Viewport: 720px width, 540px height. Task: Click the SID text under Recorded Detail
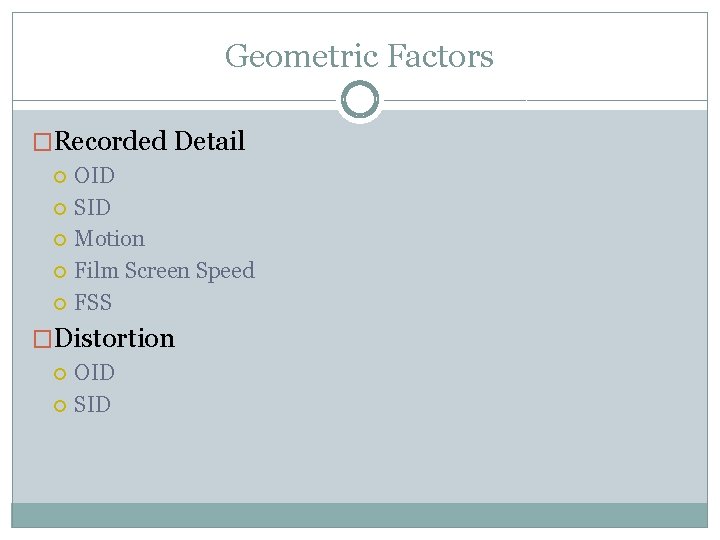click(92, 207)
